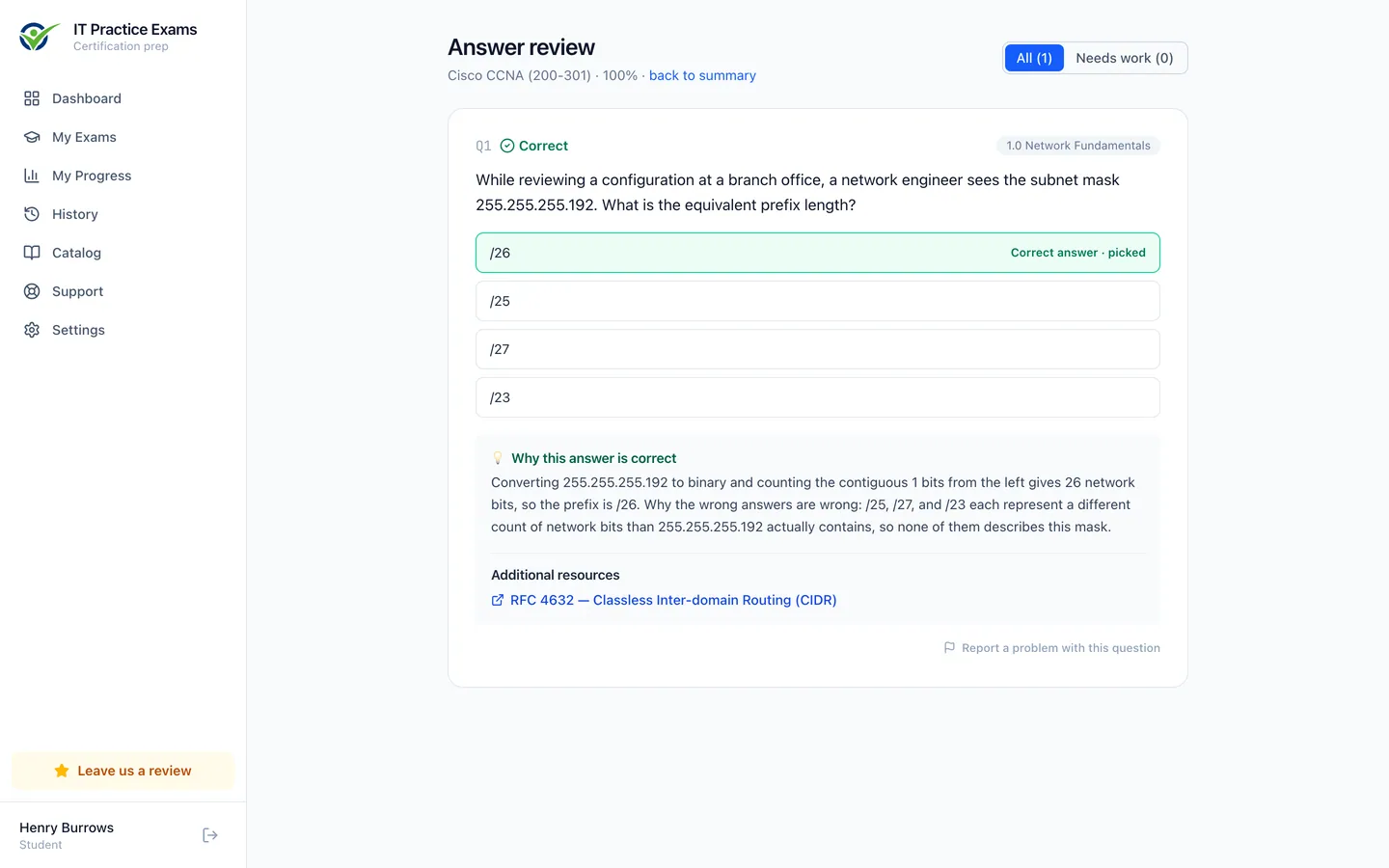The image size is (1389, 868).
Task: Click the Leave us a review button
Action: pos(123,771)
